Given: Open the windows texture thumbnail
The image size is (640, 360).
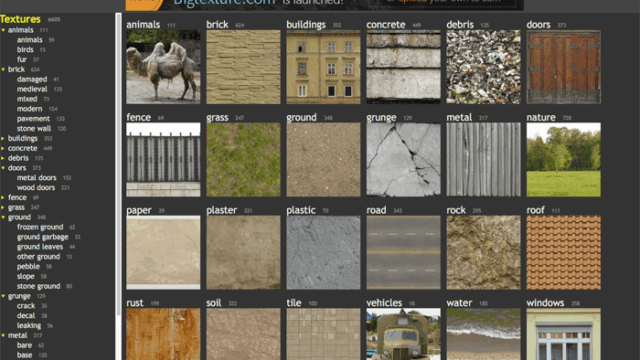Looking at the screenshot, I should click(563, 334).
